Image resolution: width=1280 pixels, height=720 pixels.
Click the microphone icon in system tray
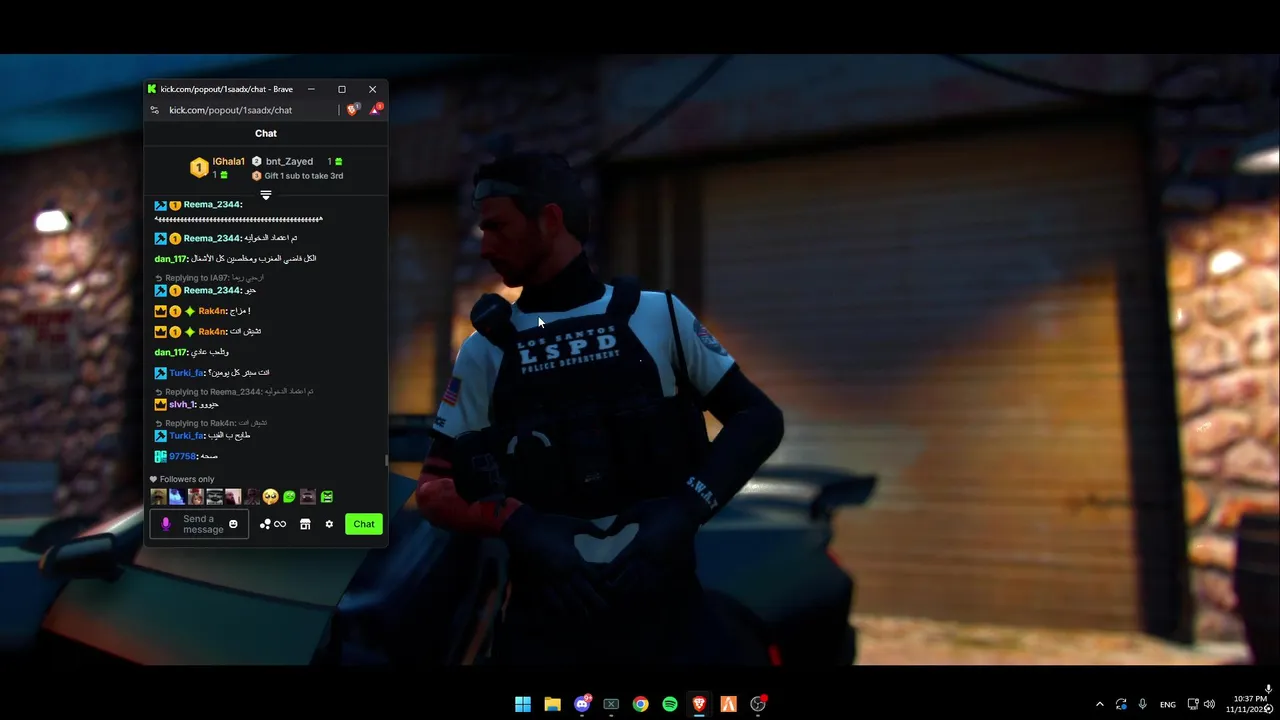coord(1143,704)
